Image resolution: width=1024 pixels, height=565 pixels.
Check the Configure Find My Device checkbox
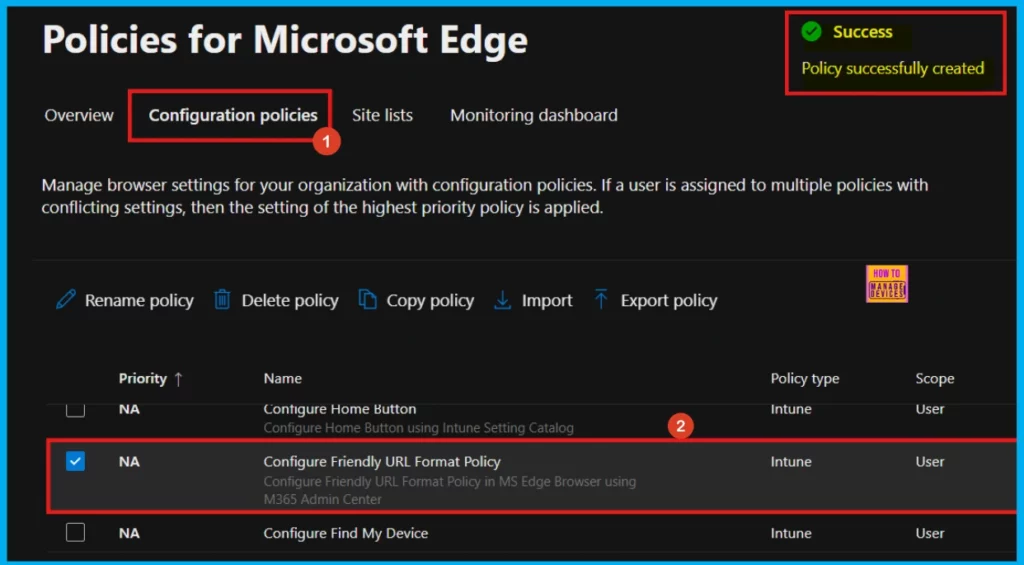coord(75,532)
